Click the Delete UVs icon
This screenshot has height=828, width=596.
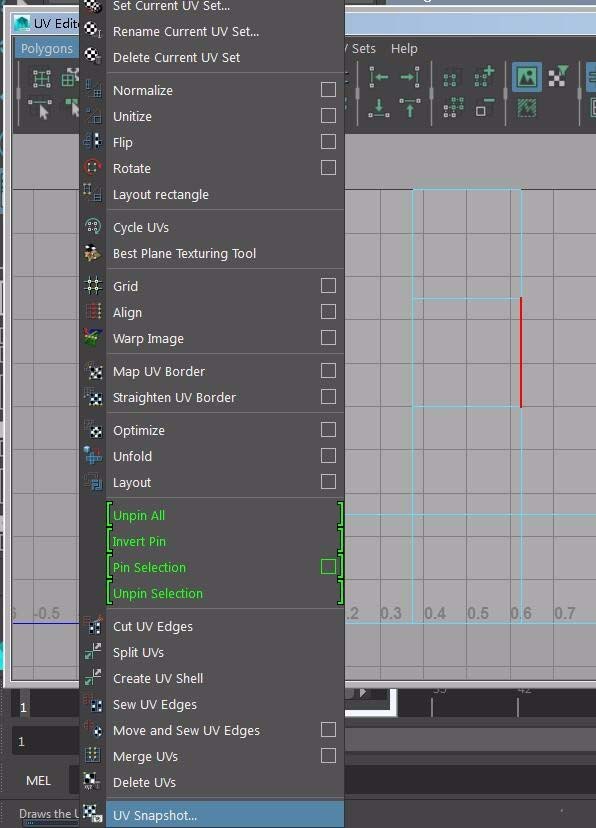click(x=91, y=782)
